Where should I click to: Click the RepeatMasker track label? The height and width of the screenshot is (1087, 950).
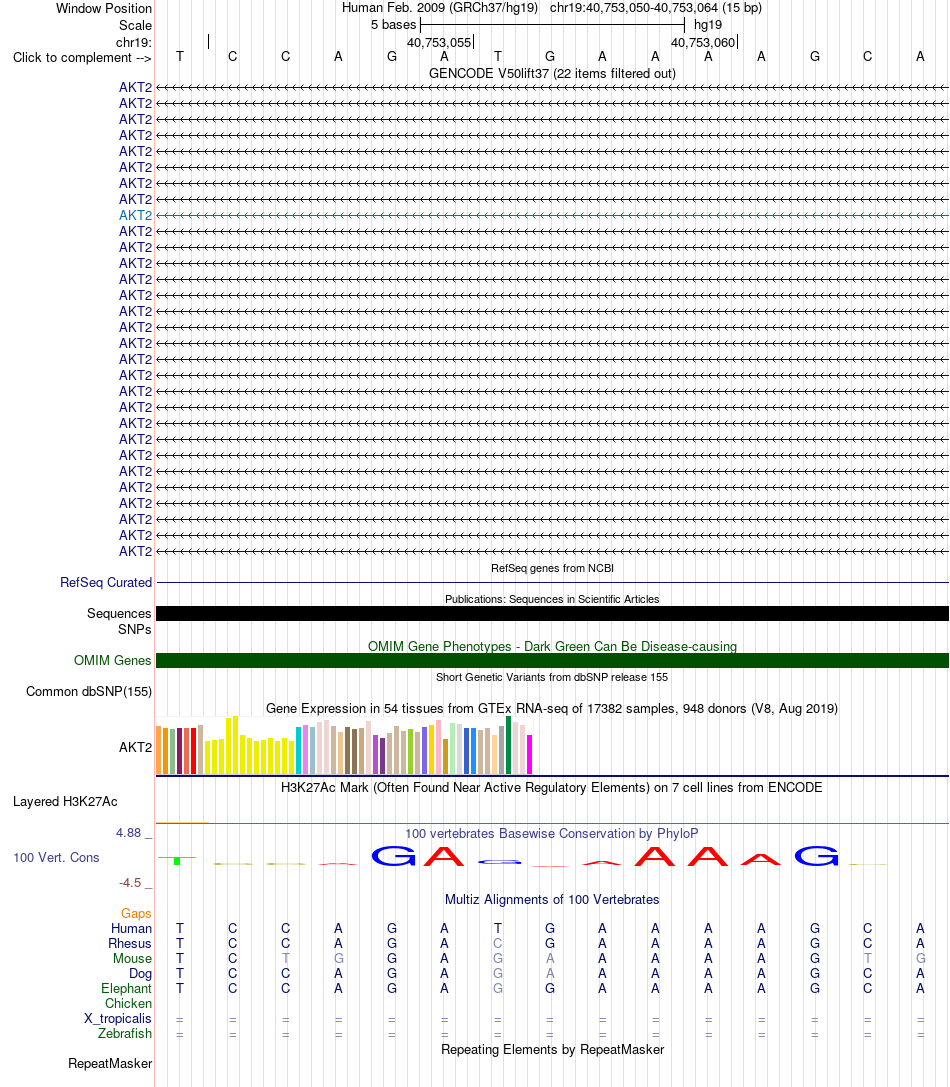[110, 1063]
